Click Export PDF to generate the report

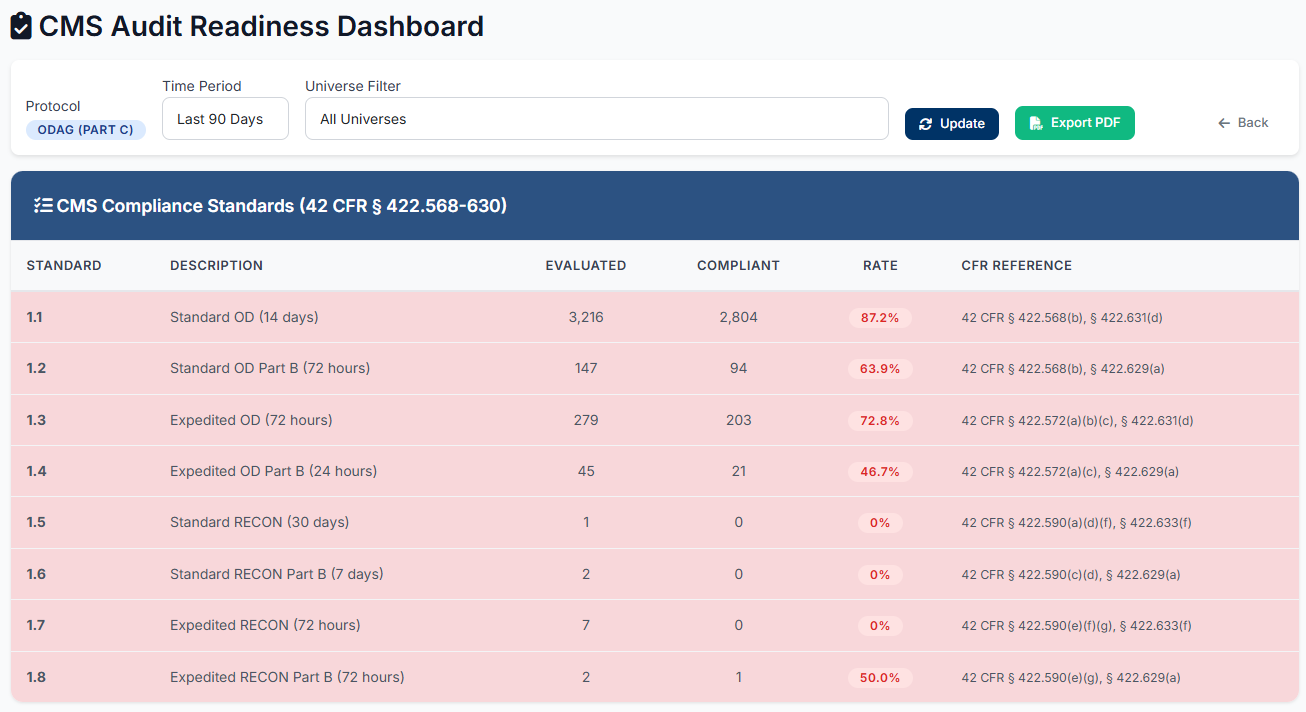click(1074, 123)
